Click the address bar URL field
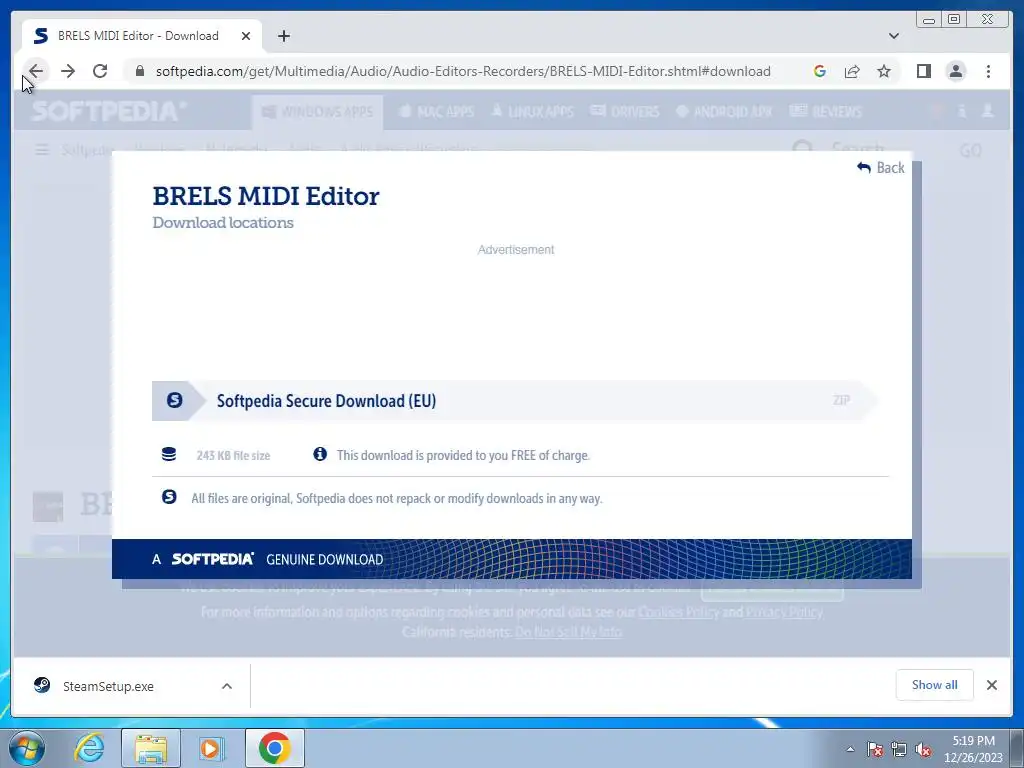Image resolution: width=1024 pixels, height=768 pixels. tap(463, 71)
